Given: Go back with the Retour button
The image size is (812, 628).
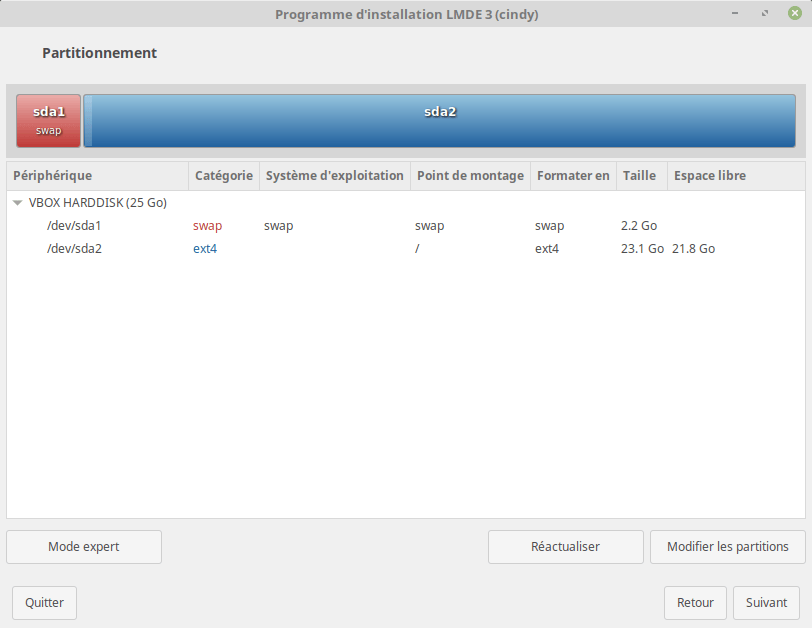Looking at the screenshot, I should [x=695, y=603].
